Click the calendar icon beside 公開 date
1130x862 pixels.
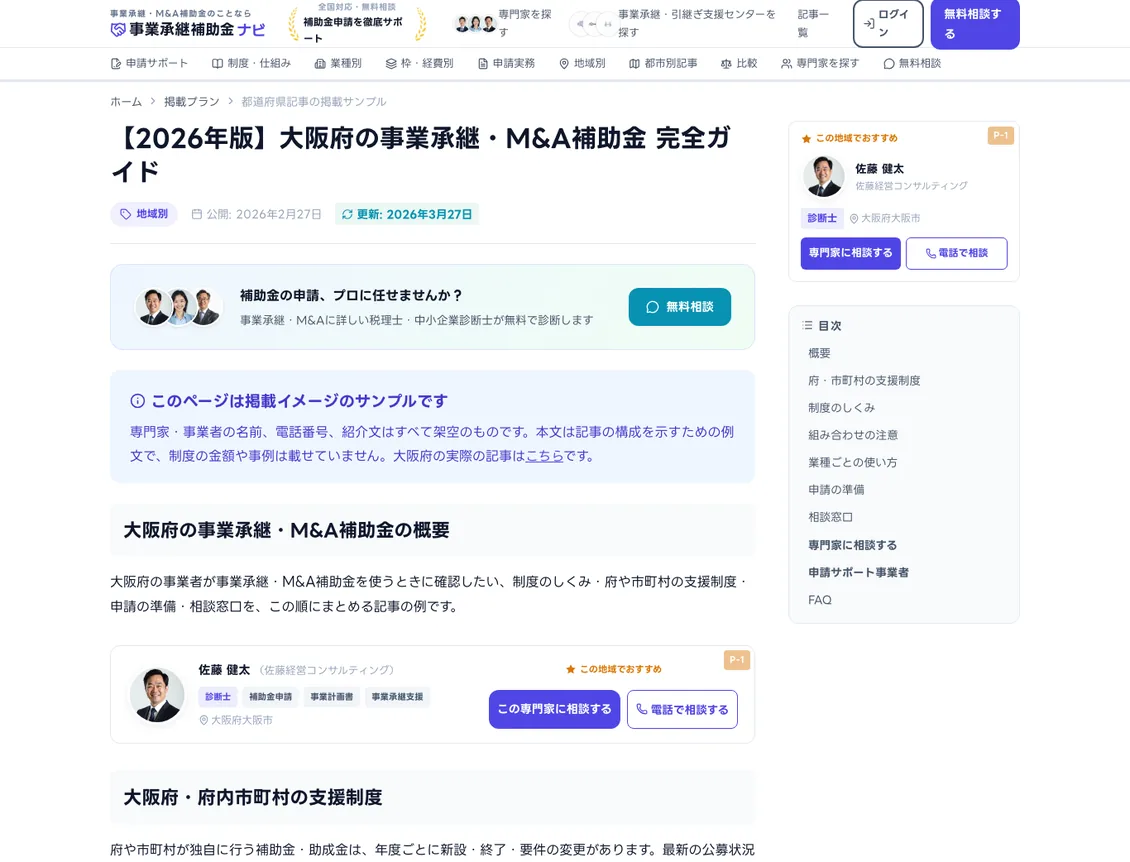tap(197, 214)
